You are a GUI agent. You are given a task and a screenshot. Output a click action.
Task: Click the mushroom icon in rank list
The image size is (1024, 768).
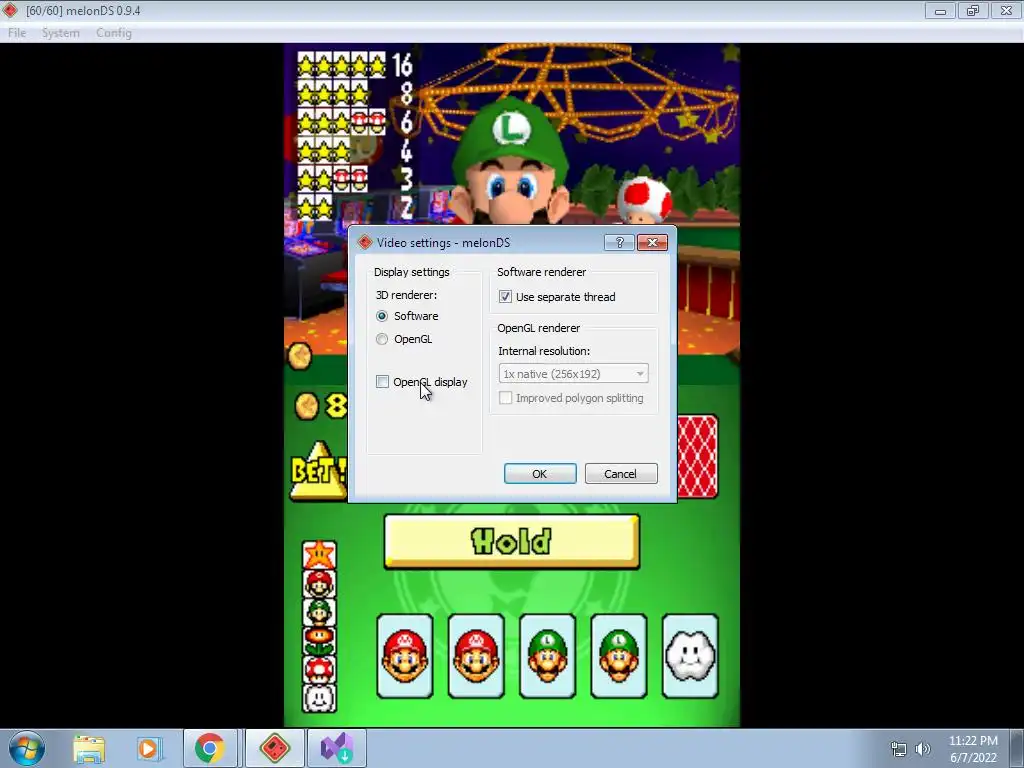coord(319,670)
